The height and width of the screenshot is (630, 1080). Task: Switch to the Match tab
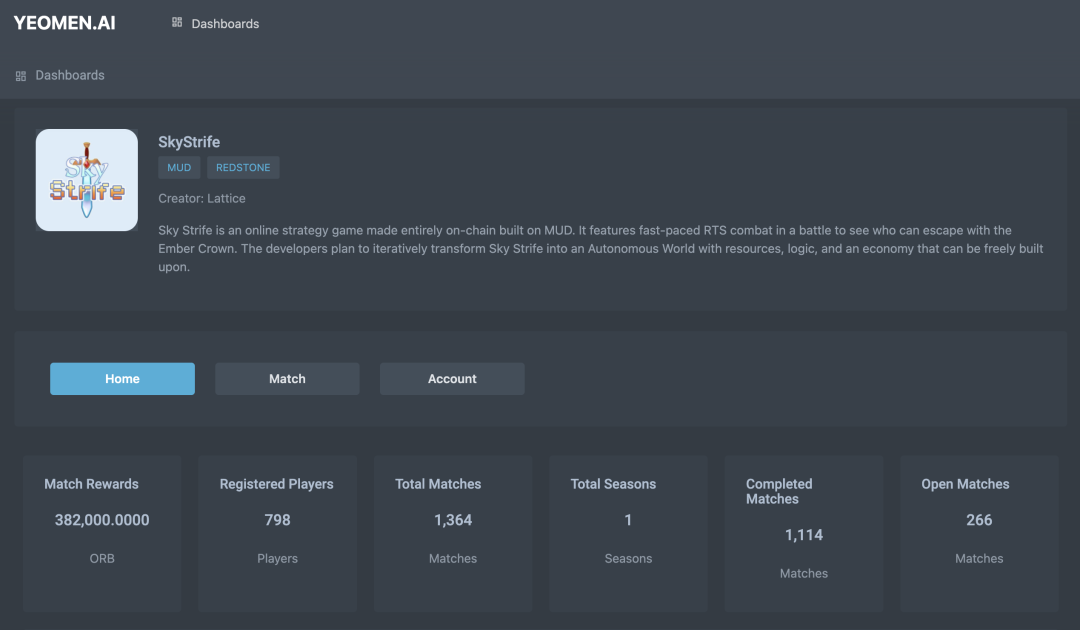287,379
